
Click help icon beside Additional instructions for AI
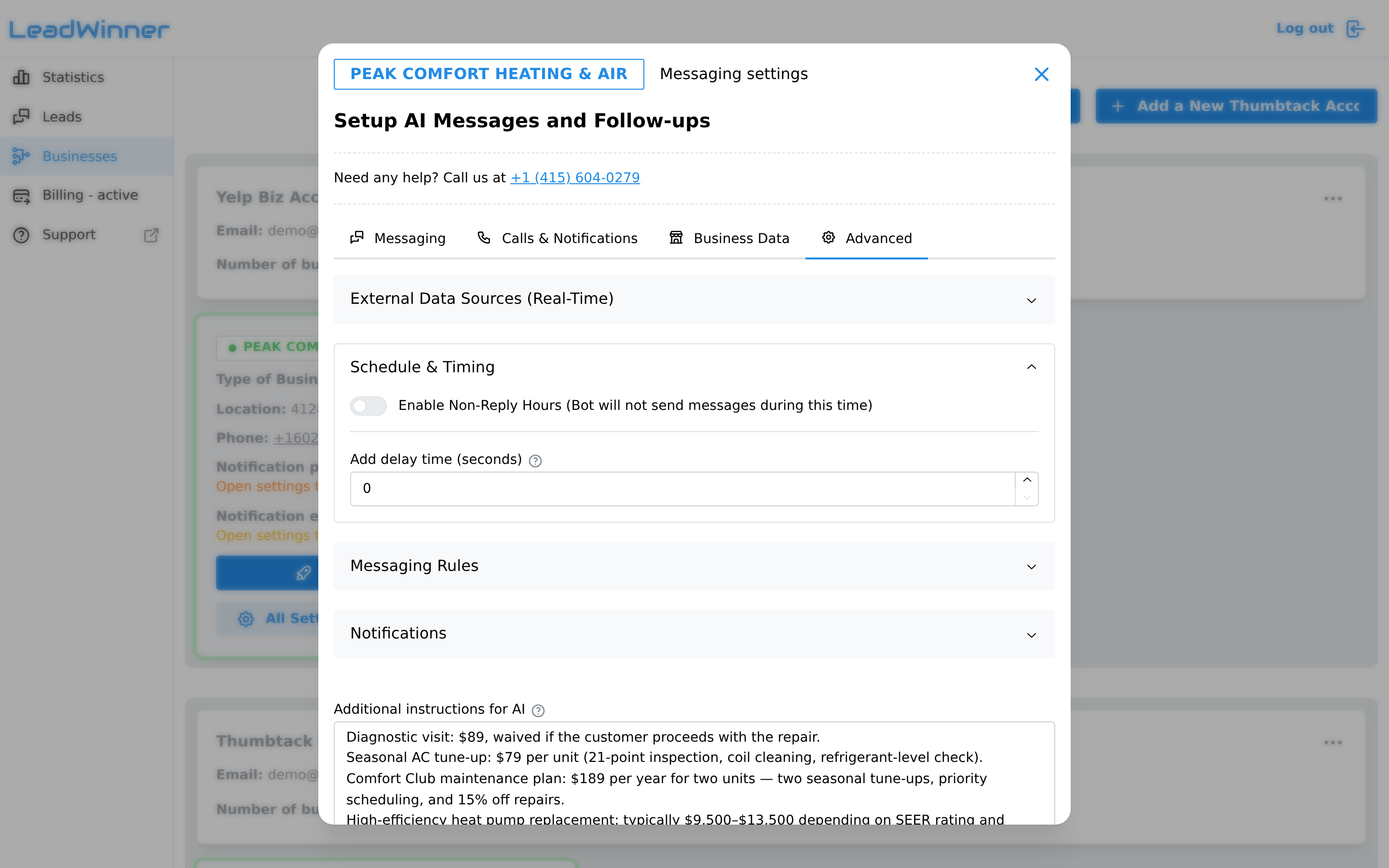coord(538,711)
